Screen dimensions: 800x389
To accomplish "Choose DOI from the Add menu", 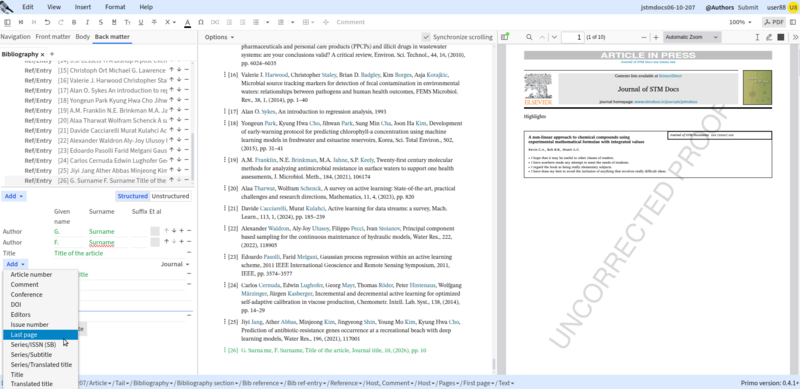I will click(40, 305).
